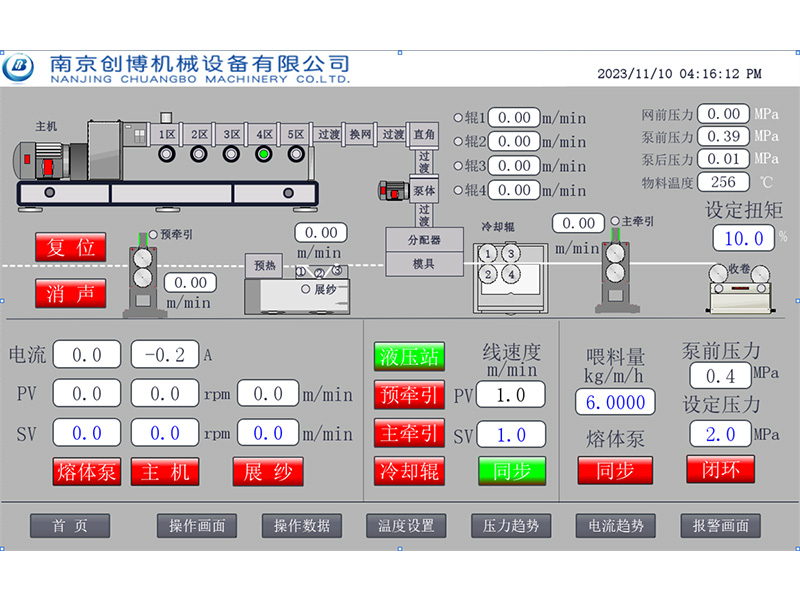This screenshot has height=600, width=800.
Task: Edit the 展纱 SV m/min field
Action: click(x=268, y=433)
